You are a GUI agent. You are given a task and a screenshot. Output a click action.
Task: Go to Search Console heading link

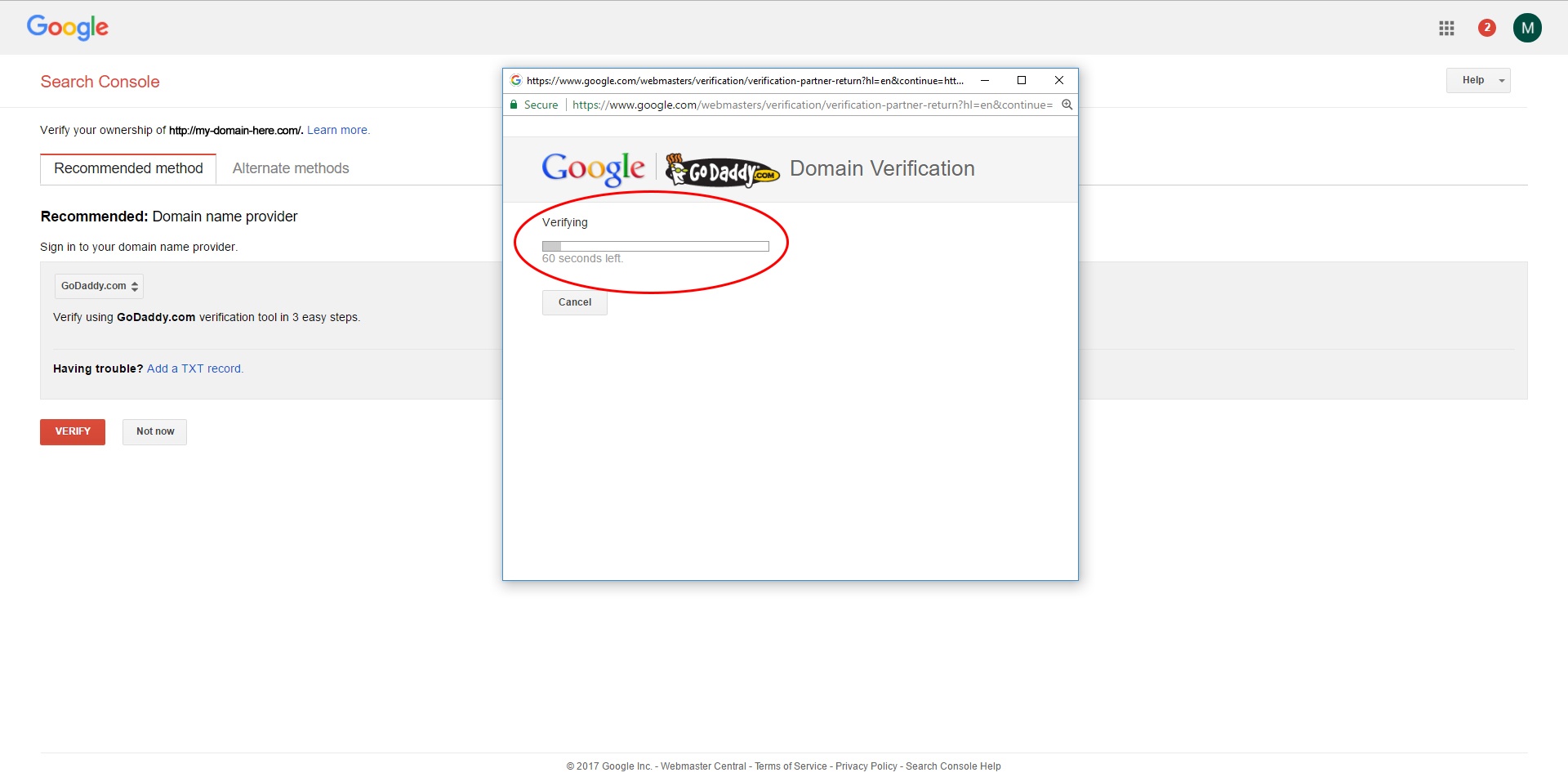[100, 82]
